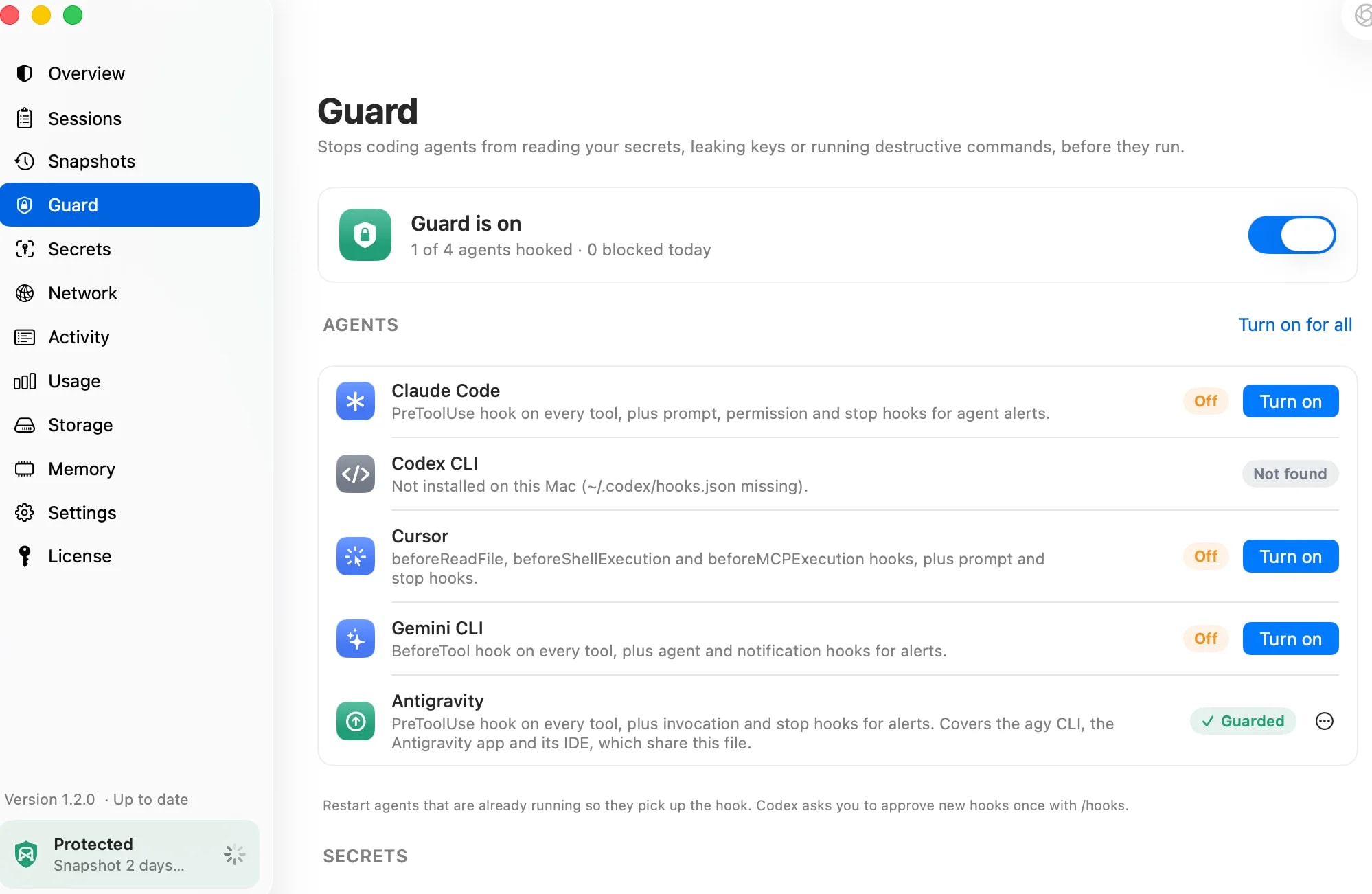Turn on guard for Cursor

(x=1290, y=556)
